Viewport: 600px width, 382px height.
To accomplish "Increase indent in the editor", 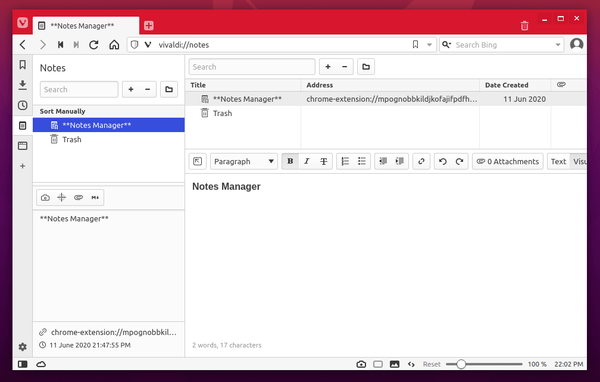I will [400, 161].
